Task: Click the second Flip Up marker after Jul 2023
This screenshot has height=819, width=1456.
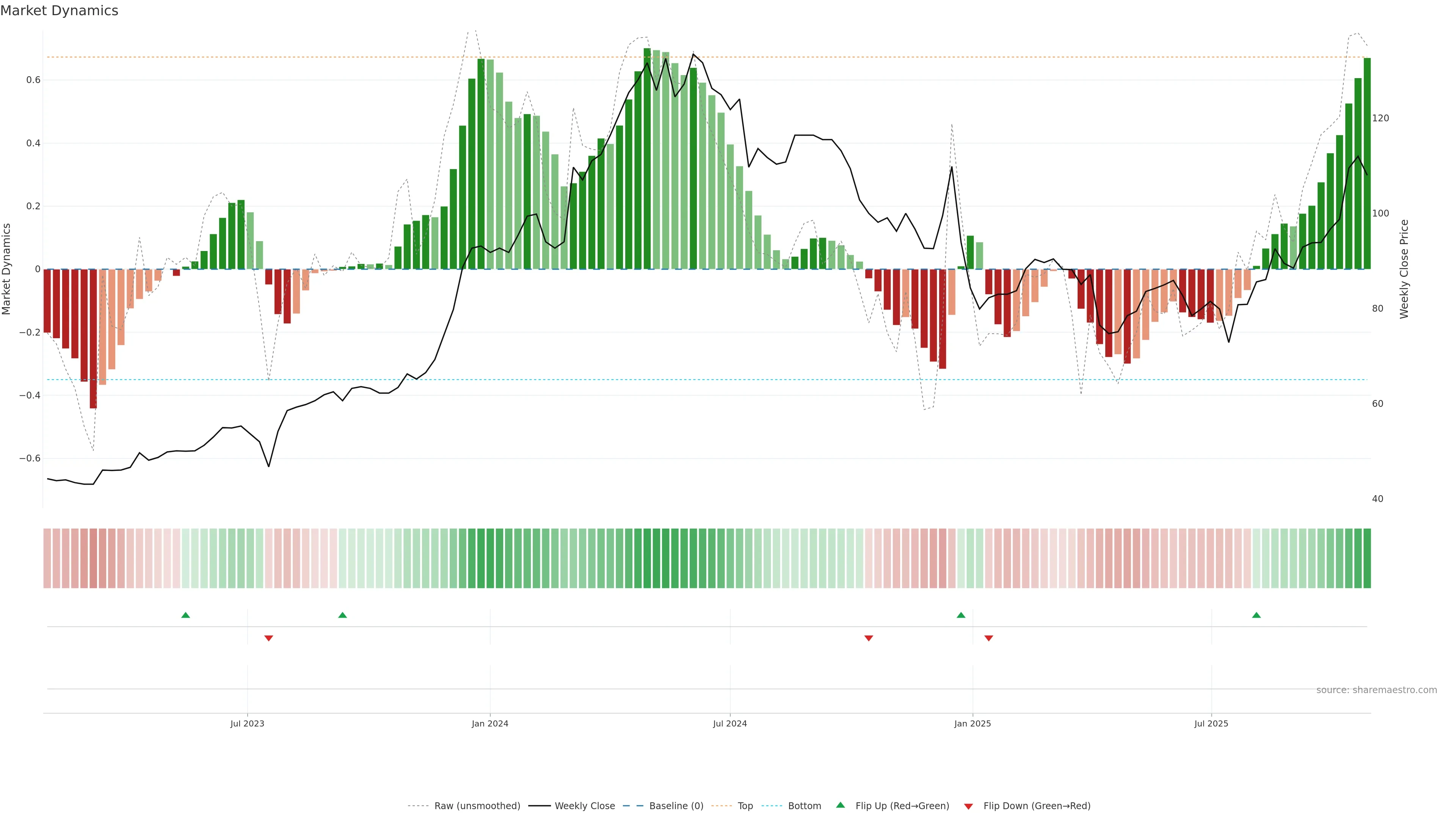Action: point(342,615)
